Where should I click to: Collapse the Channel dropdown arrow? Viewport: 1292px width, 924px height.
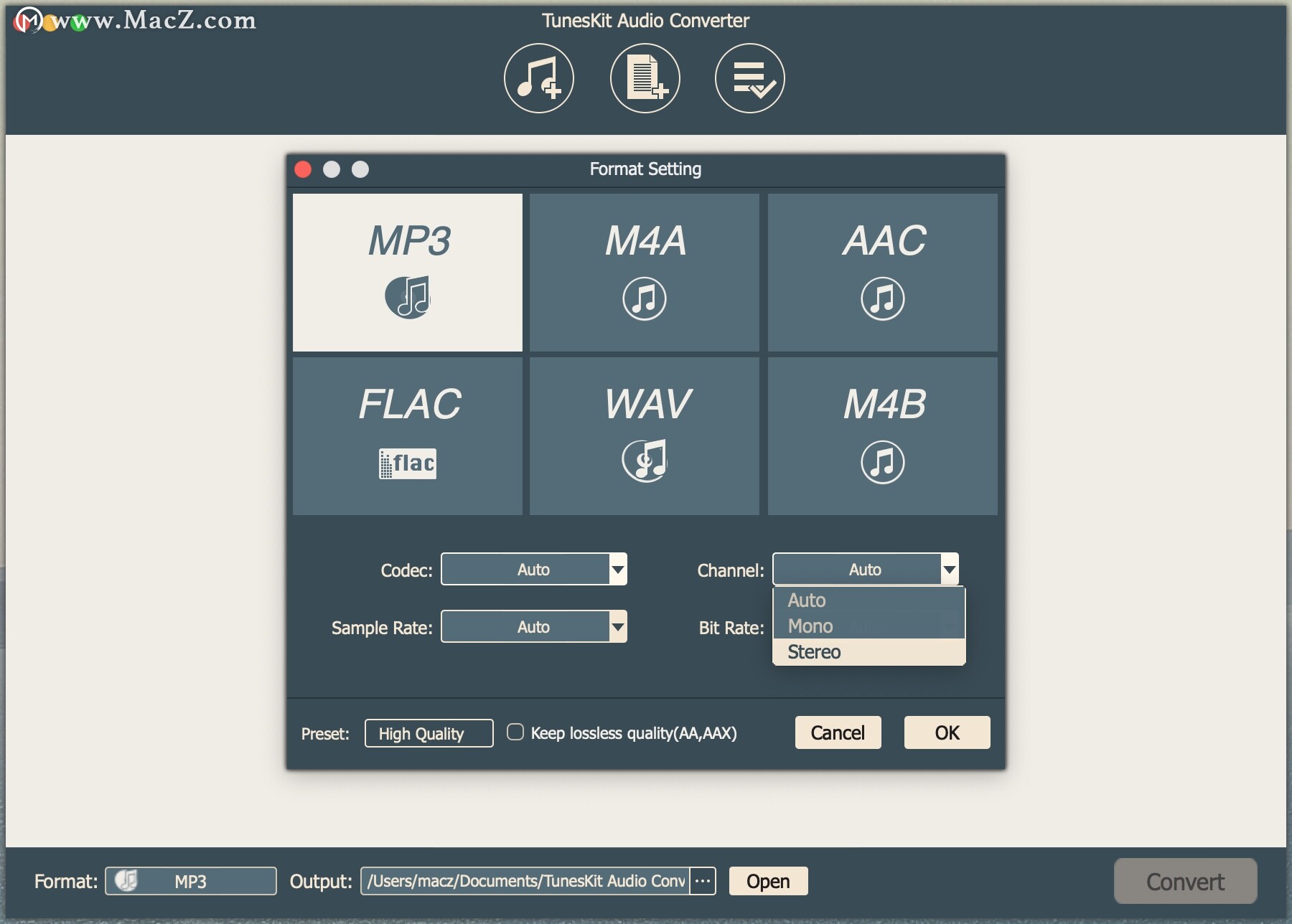tap(950, 570)
